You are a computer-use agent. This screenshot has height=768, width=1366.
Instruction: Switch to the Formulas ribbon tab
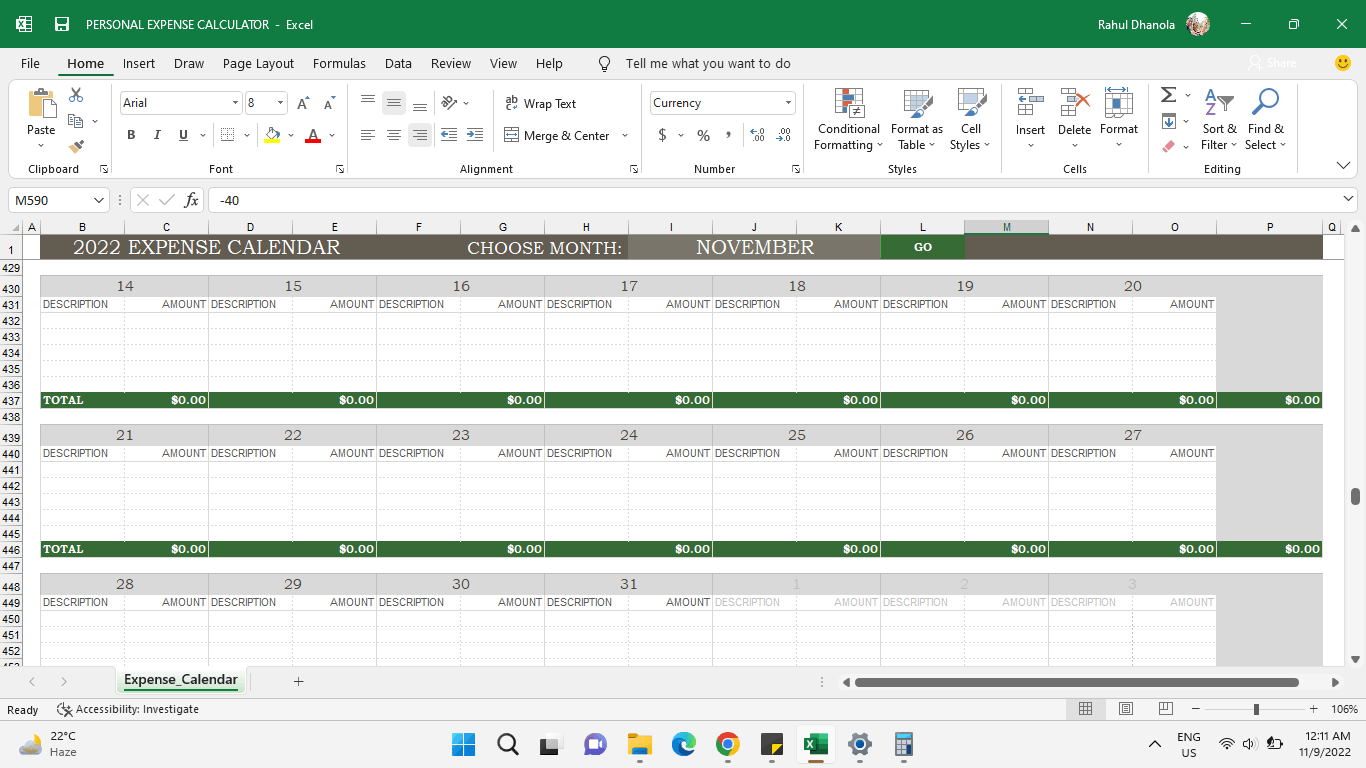(339, 64)
